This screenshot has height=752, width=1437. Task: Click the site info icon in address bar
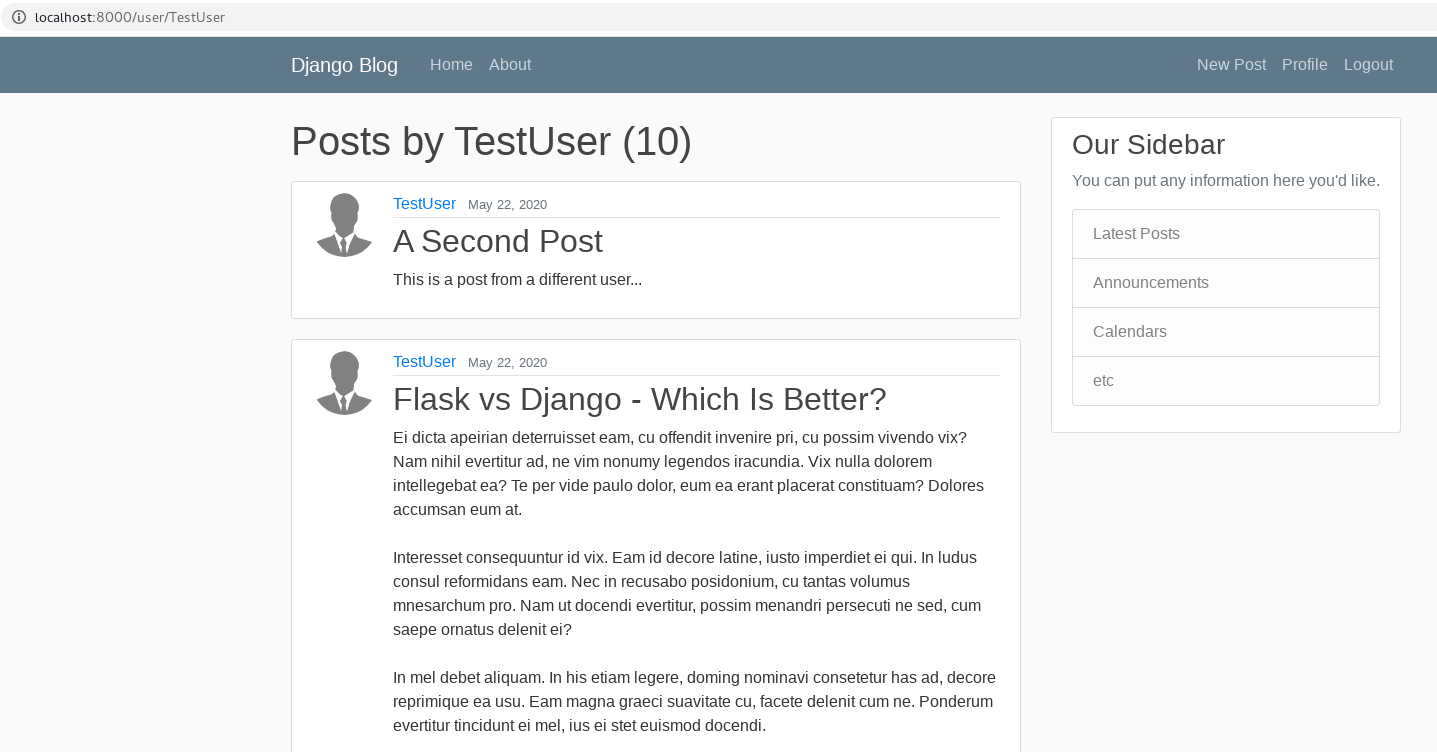coord(18,17)
